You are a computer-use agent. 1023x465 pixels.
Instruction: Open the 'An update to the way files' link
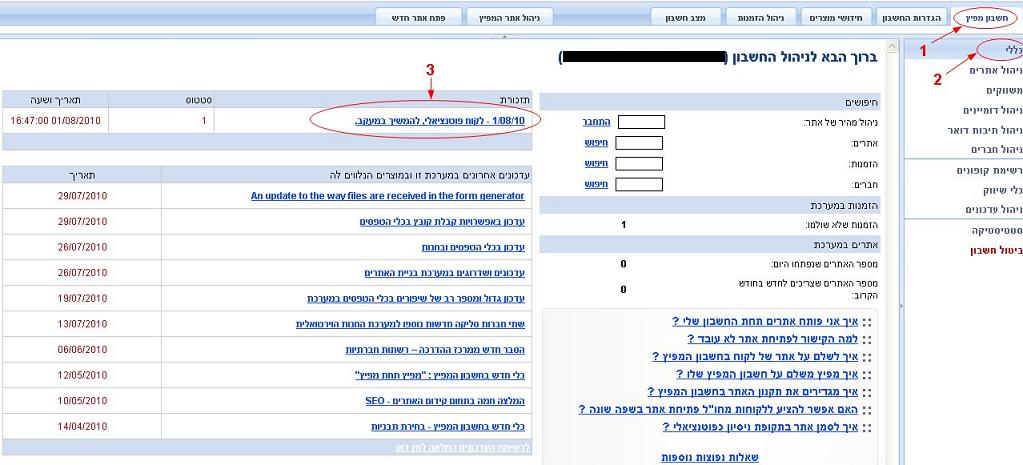[x=387, y=196]
